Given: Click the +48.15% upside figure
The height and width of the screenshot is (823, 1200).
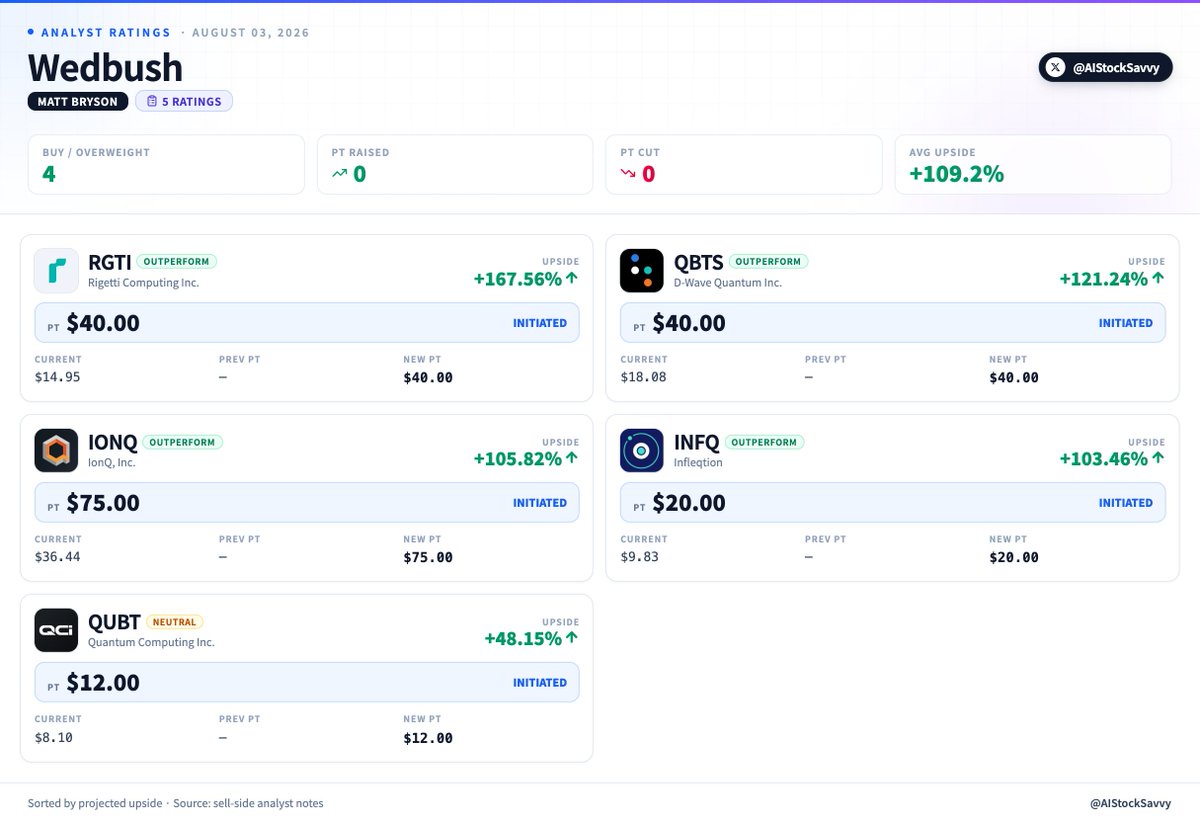Looking at the screenshot, I should [523, 639].
